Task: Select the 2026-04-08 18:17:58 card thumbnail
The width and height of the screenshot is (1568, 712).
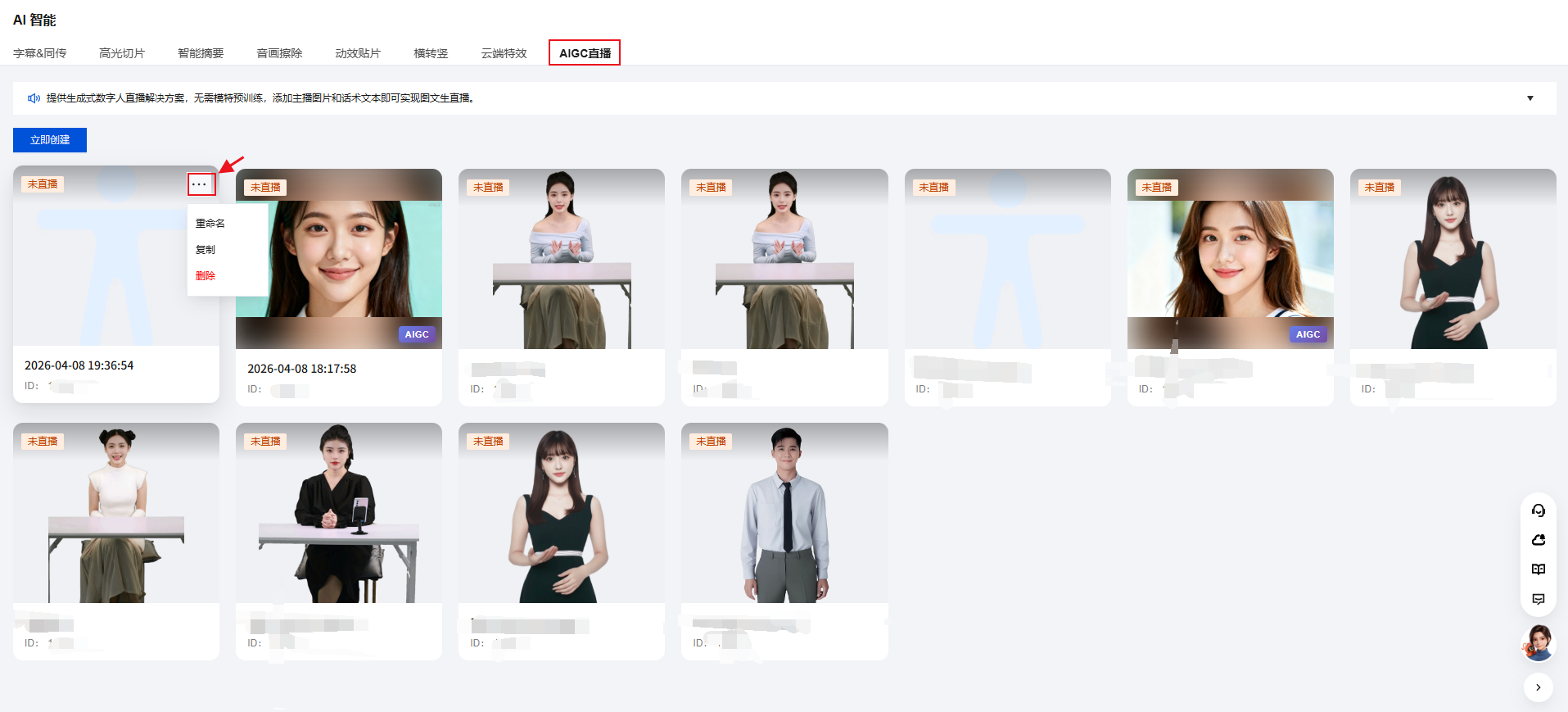Action: coord(339,259)
